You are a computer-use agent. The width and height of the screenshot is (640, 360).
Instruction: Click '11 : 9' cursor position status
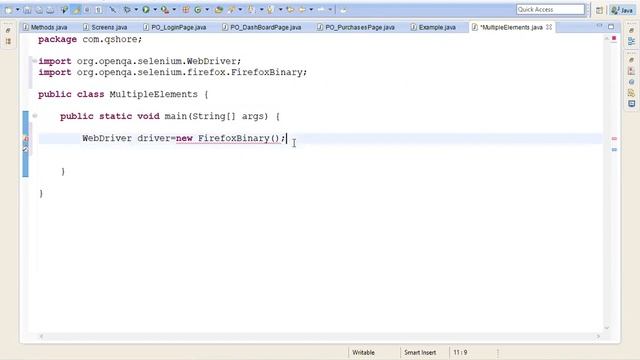460,352
